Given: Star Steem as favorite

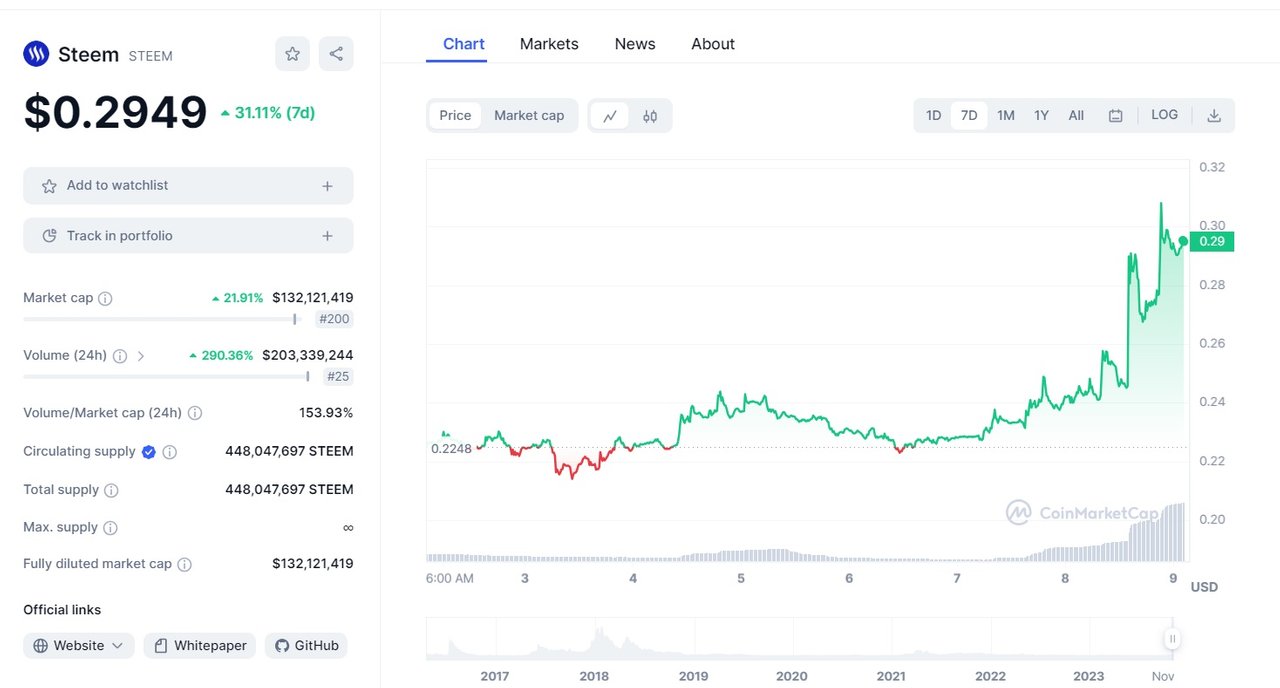Looking at the screenshot, I should click(x=292, y=54).
